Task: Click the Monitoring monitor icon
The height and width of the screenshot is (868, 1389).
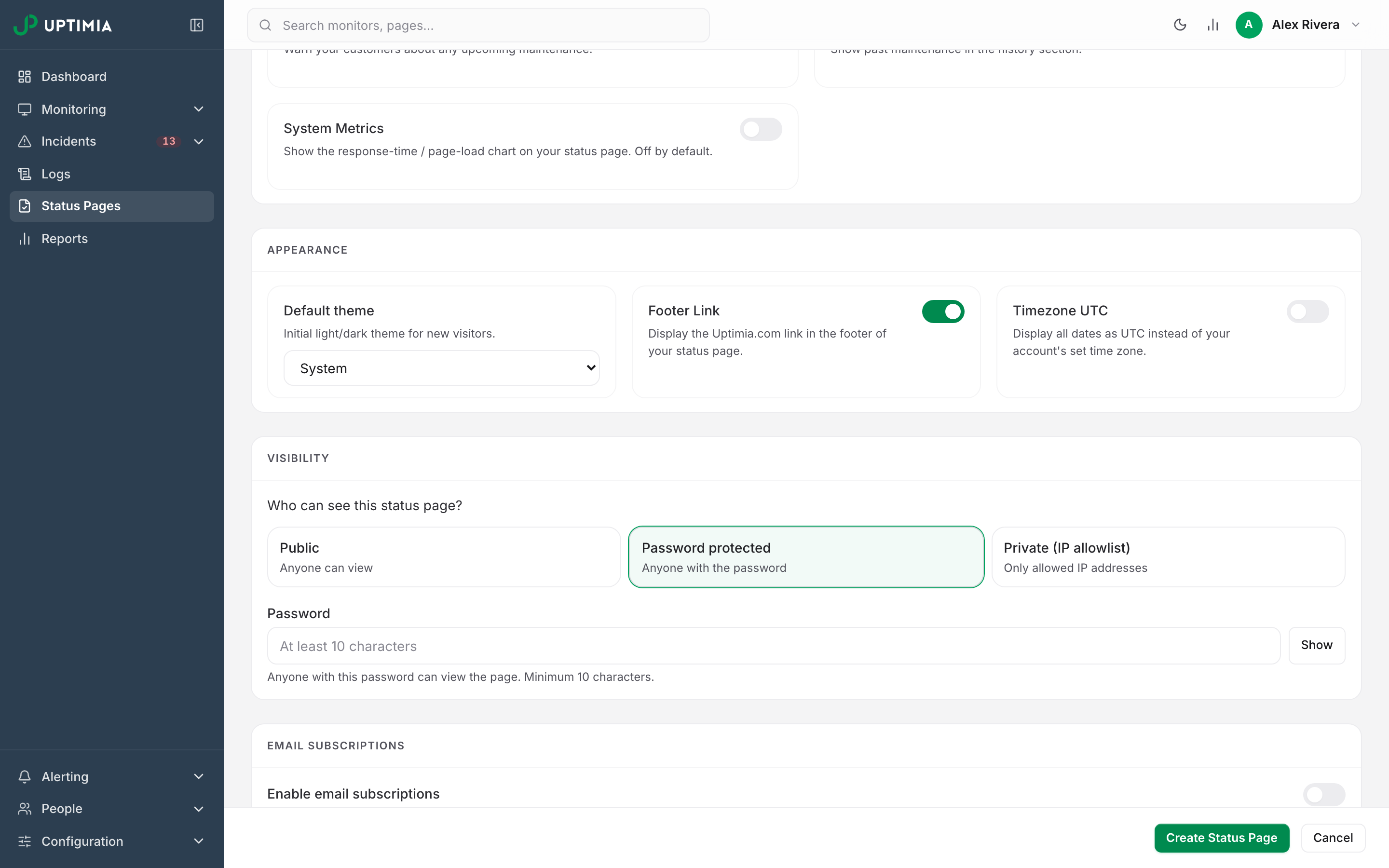Action: [x=25, y=109]
